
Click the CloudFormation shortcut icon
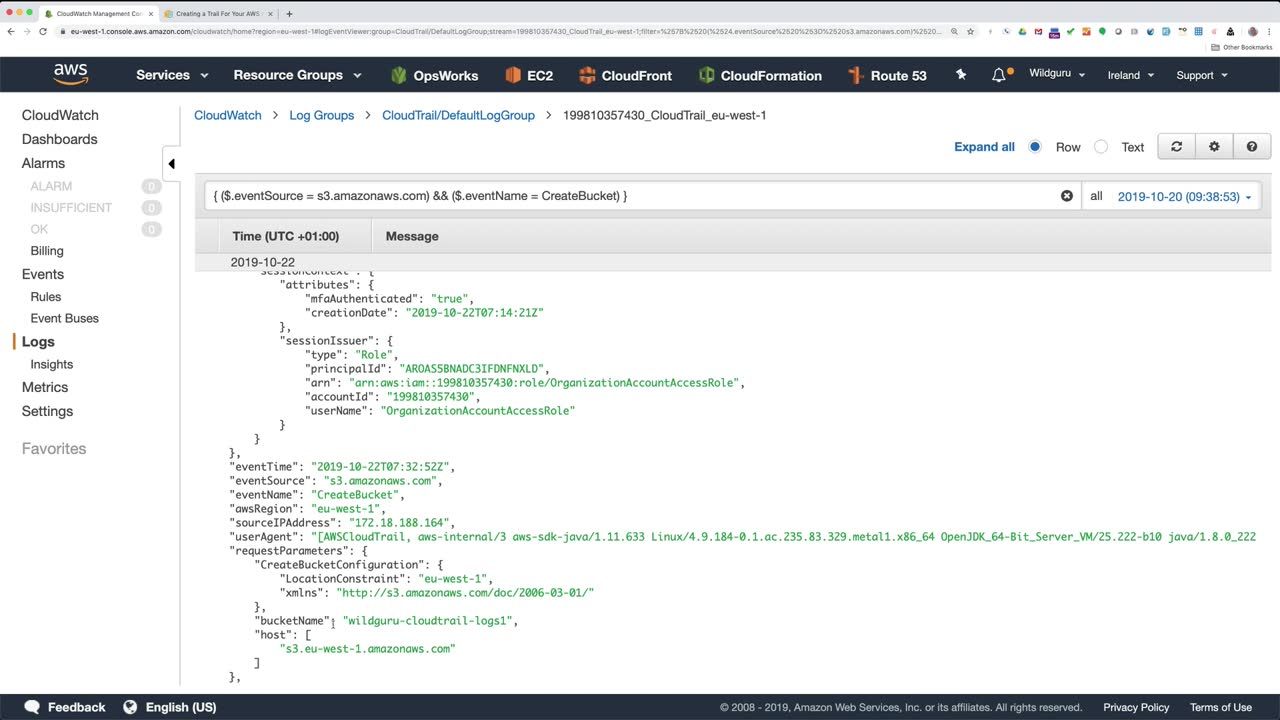707,75
